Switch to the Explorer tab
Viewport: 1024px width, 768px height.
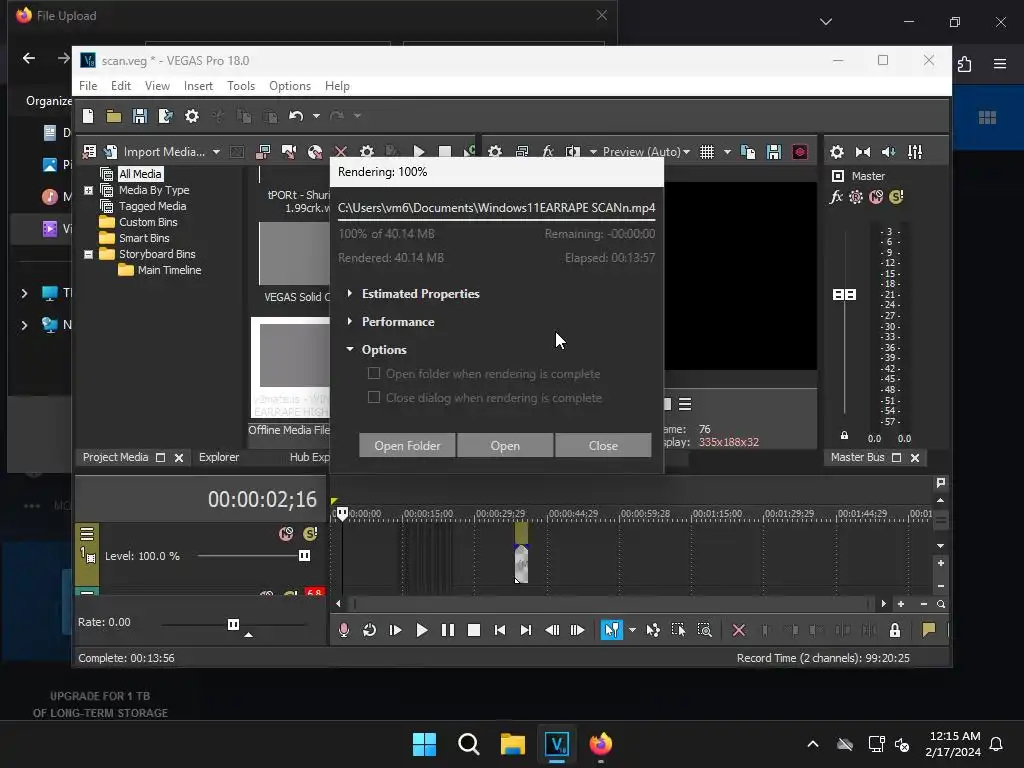click(219, 457)
